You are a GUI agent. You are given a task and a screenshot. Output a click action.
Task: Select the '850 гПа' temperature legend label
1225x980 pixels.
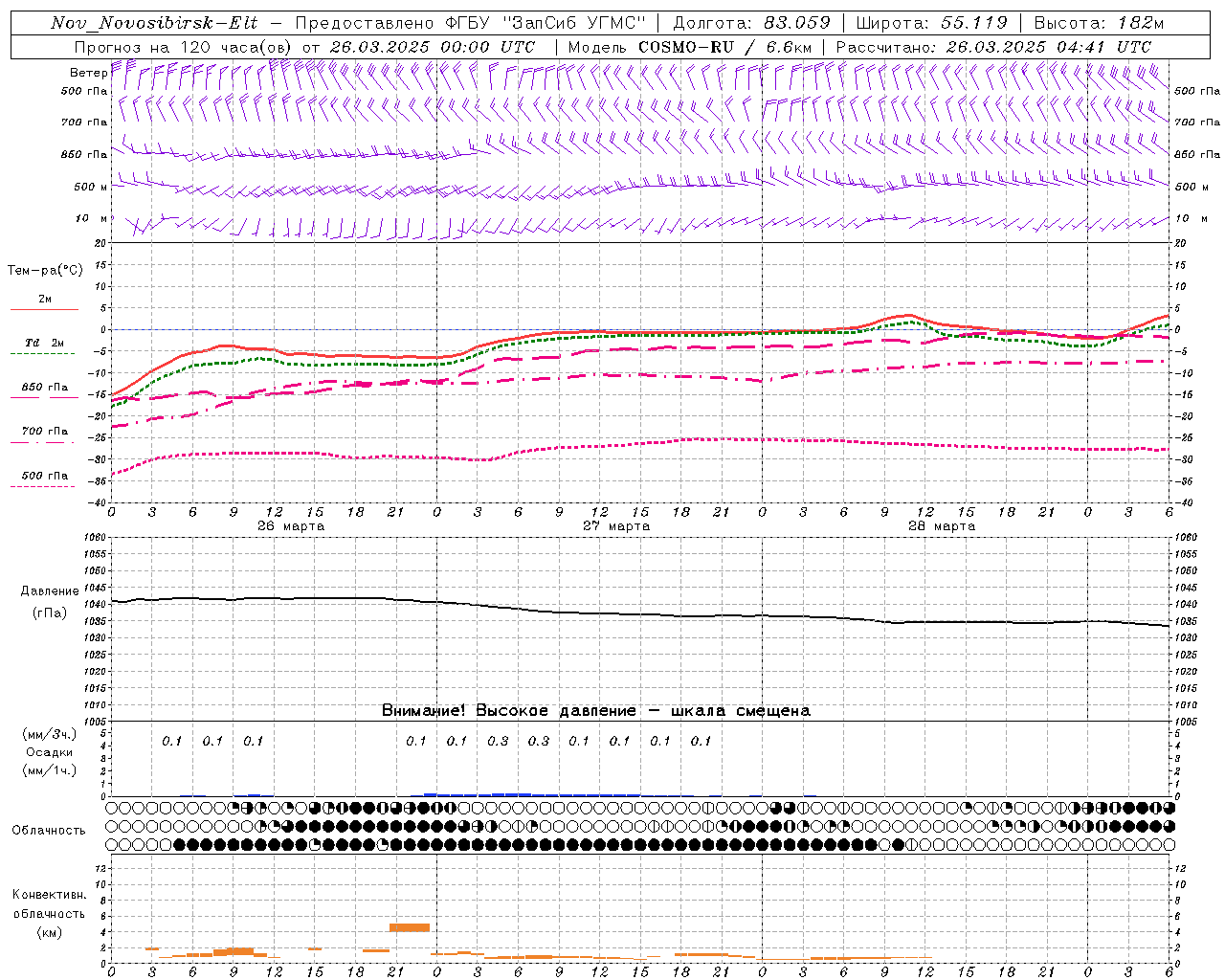(45, 388)
